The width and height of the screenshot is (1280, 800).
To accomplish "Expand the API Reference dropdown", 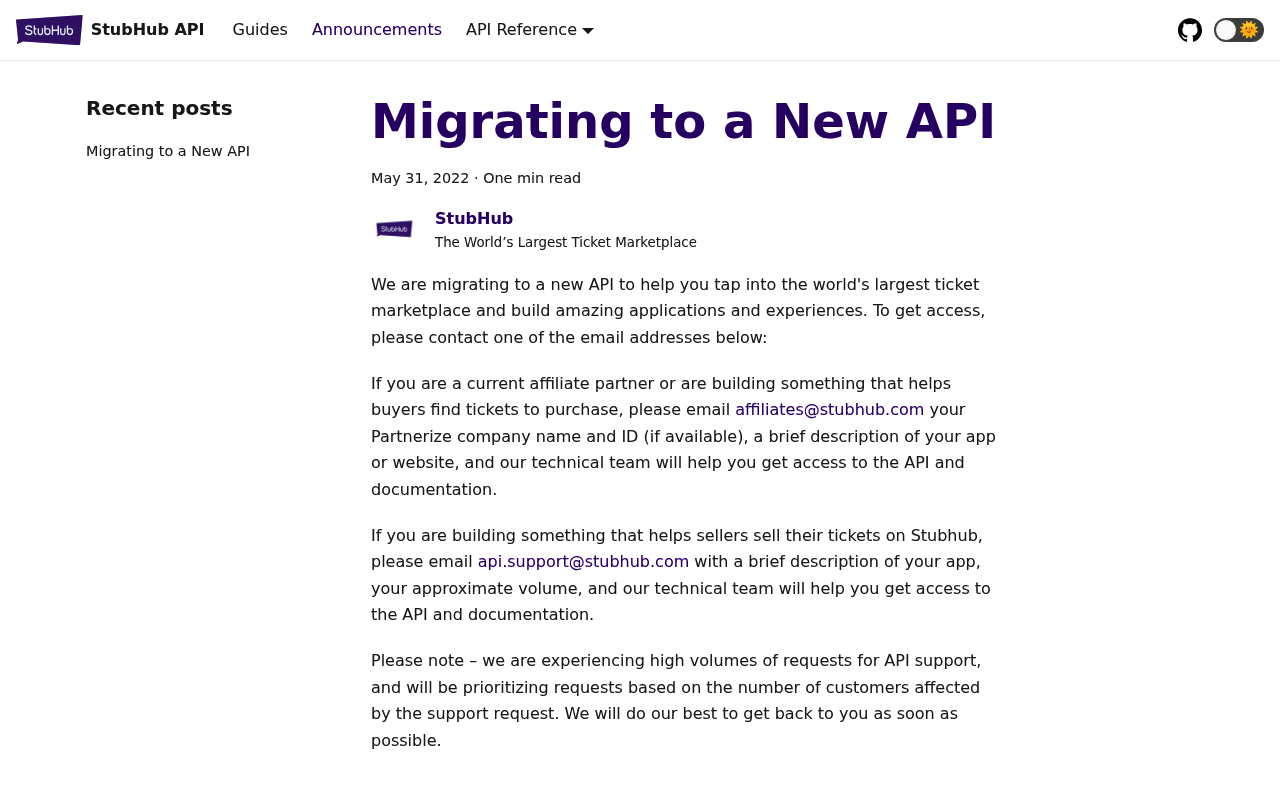I will pos(530,30).
